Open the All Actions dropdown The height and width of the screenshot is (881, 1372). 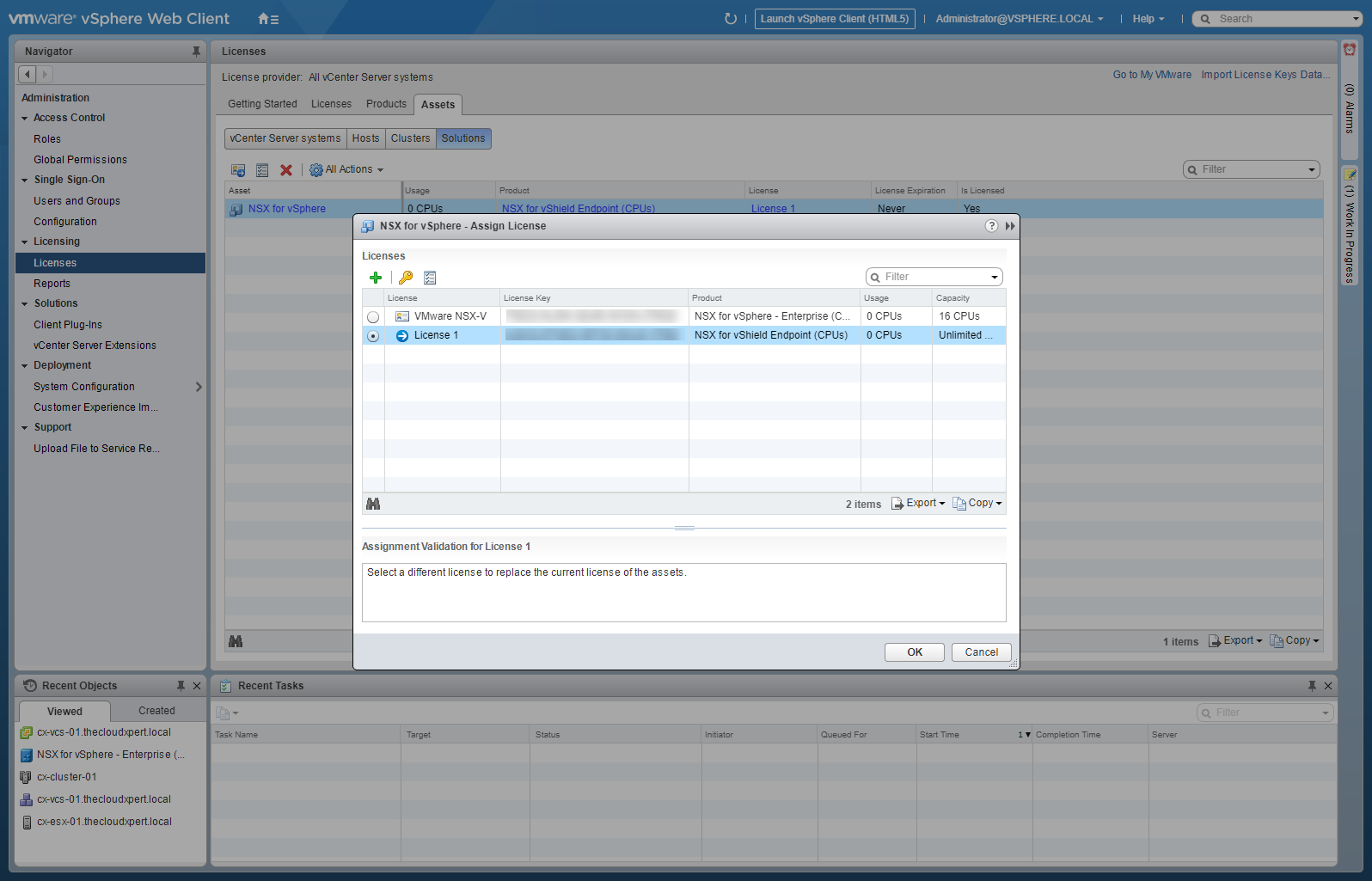(x=347, y=170)
